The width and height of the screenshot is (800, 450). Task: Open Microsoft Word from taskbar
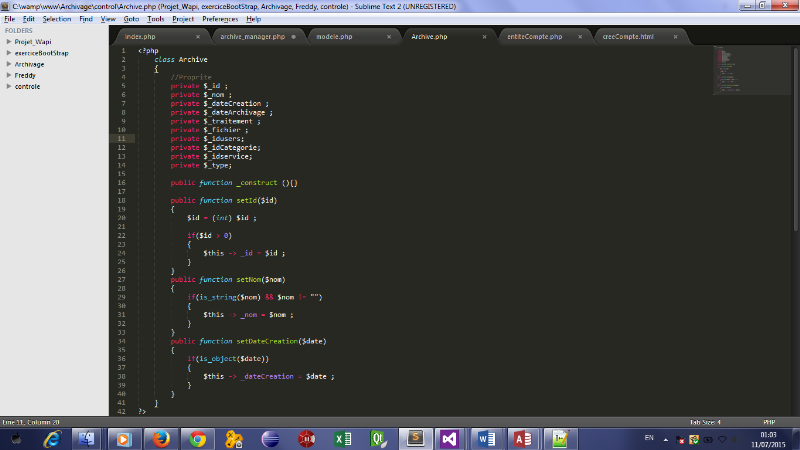(x=487, y=438)
